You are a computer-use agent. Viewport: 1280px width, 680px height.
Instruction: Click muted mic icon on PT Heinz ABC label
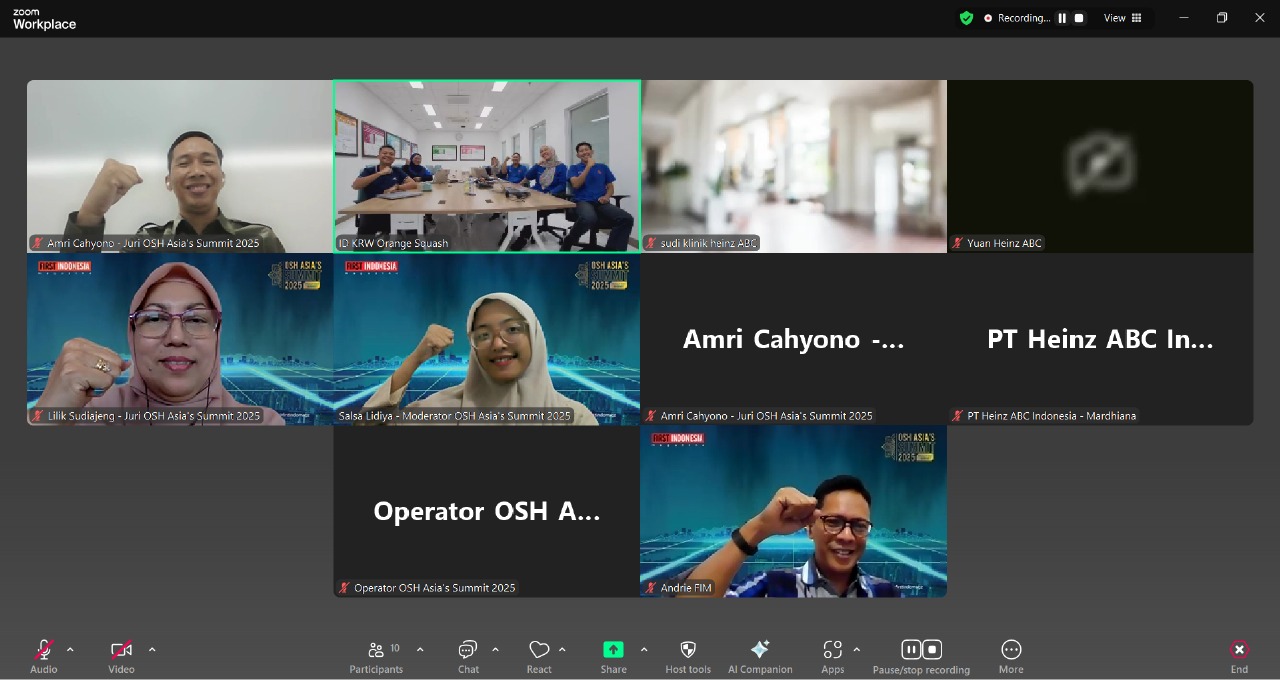click(957, 416)
